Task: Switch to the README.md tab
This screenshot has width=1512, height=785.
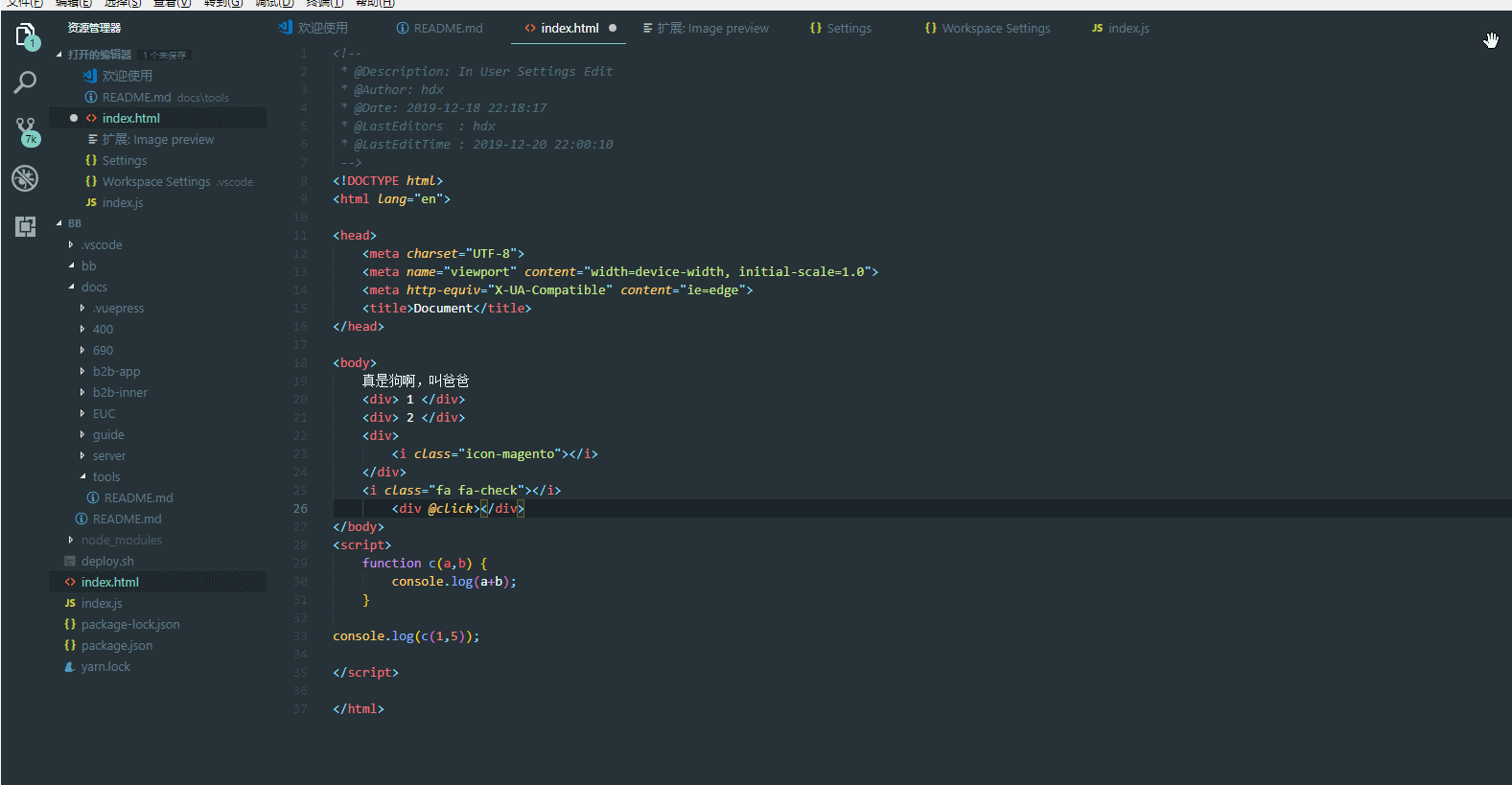Action: 439,28
